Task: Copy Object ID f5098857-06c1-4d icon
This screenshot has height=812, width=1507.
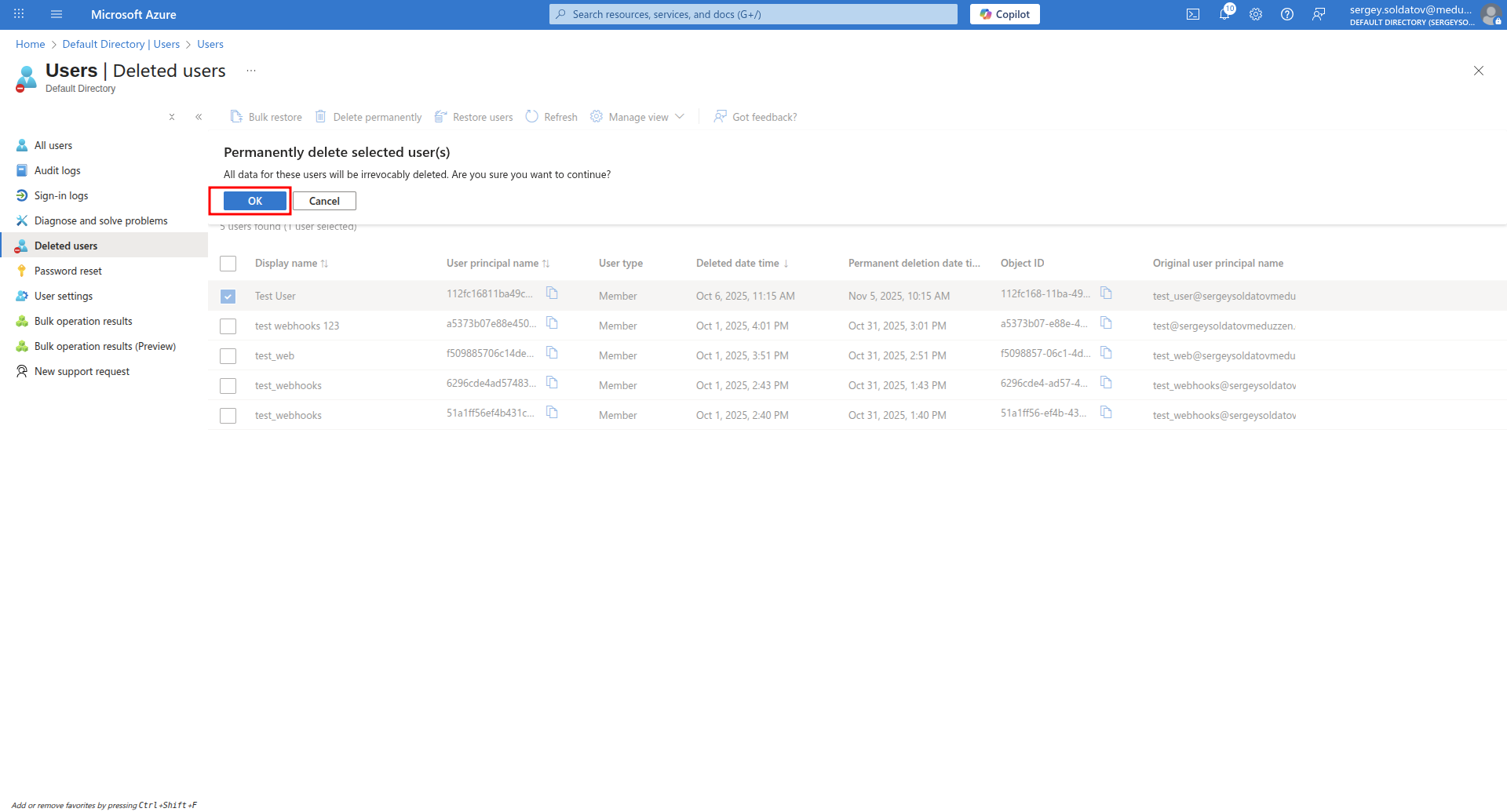Action: [x=1106, y=353]
